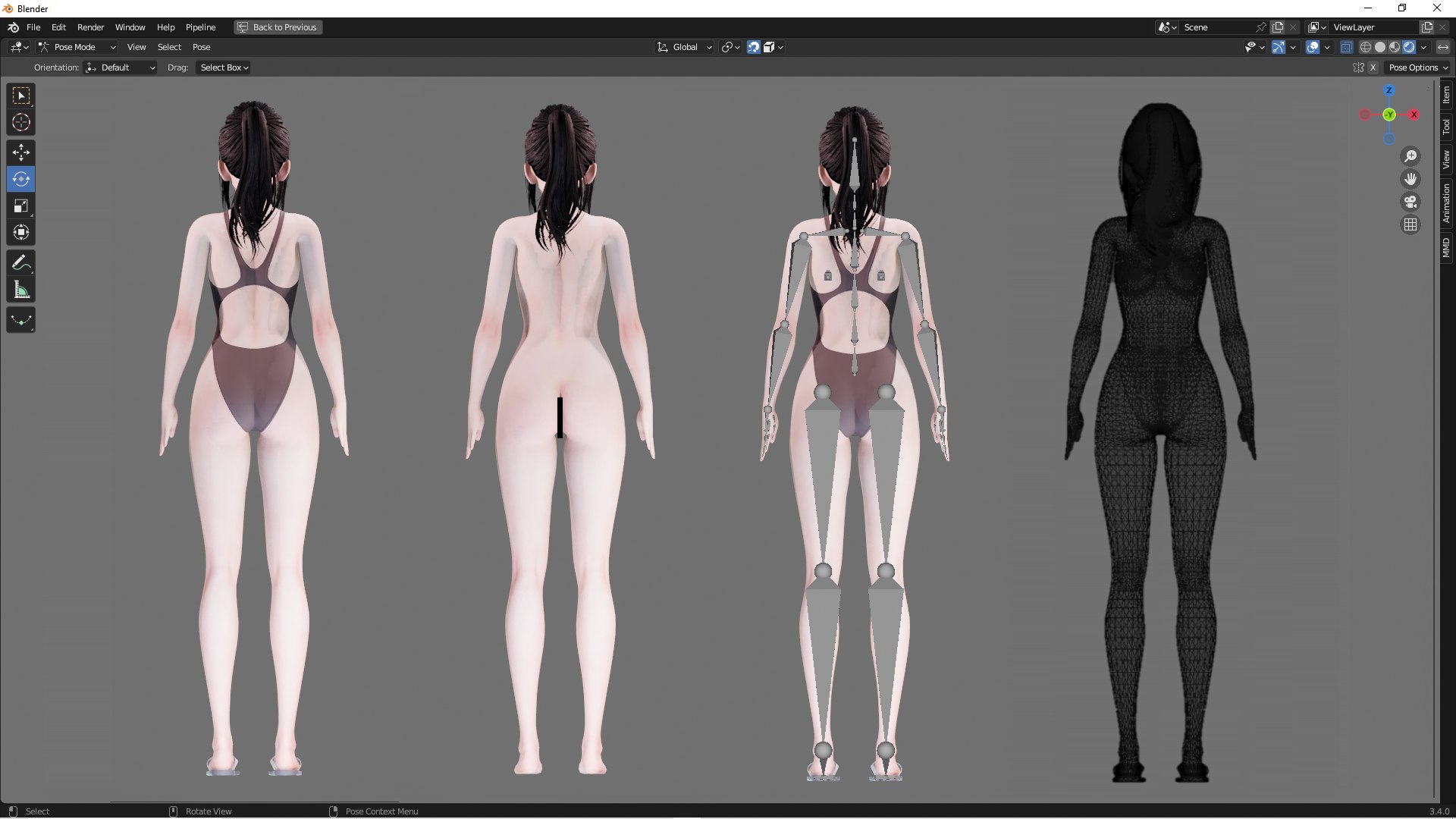Click the red X axis on gizmo
The height and width of the screenshot is (819, 1456).
[x=1414, y=115]
